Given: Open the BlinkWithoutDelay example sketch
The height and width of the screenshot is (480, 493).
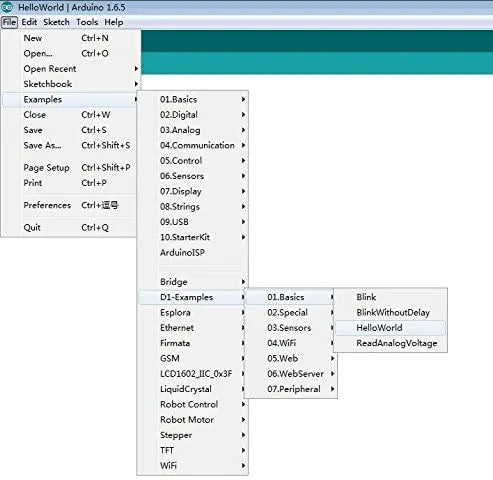Looking at the screenshot, I should 390,312.
